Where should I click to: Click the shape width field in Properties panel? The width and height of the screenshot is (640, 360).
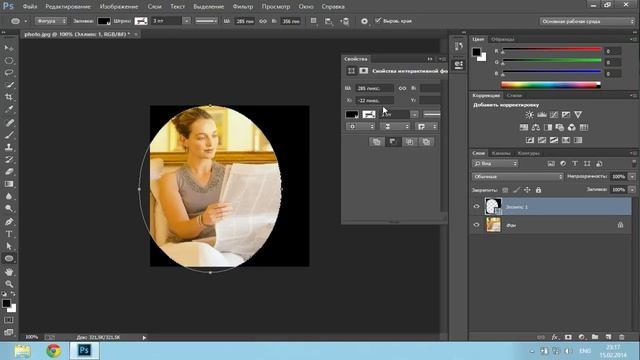click(374, 88)
